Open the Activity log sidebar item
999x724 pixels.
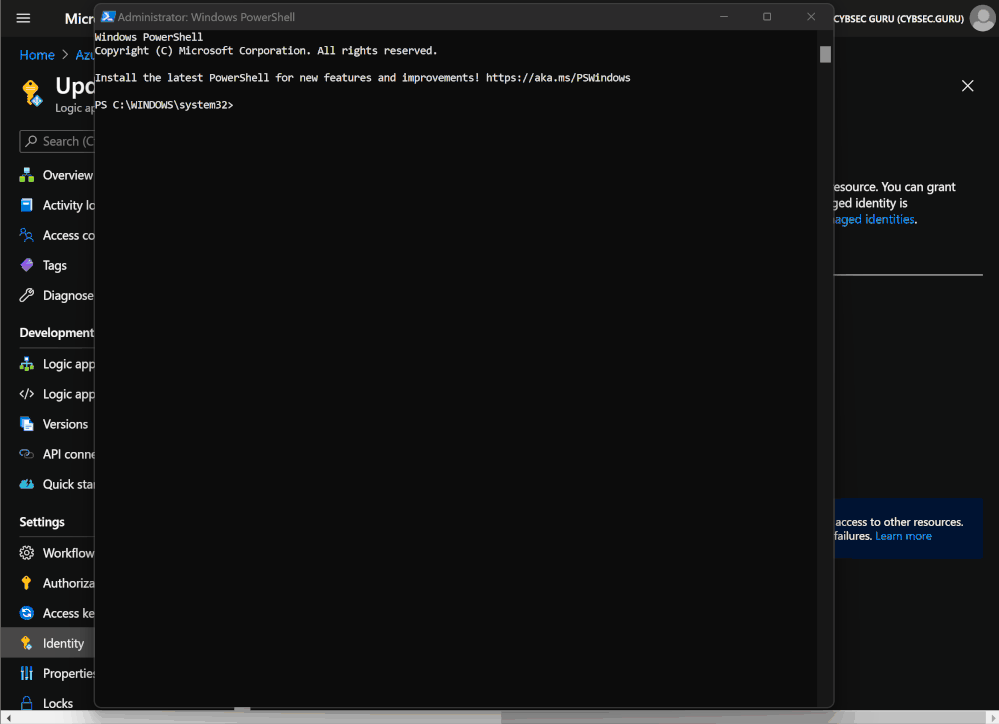coord(56,205)
